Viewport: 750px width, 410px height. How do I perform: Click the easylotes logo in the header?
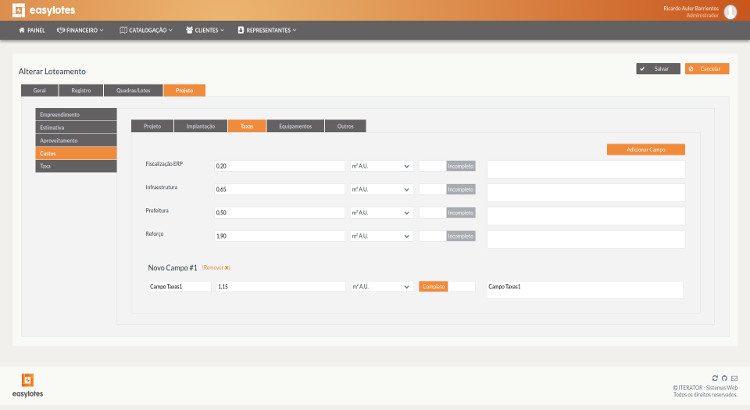44,10
